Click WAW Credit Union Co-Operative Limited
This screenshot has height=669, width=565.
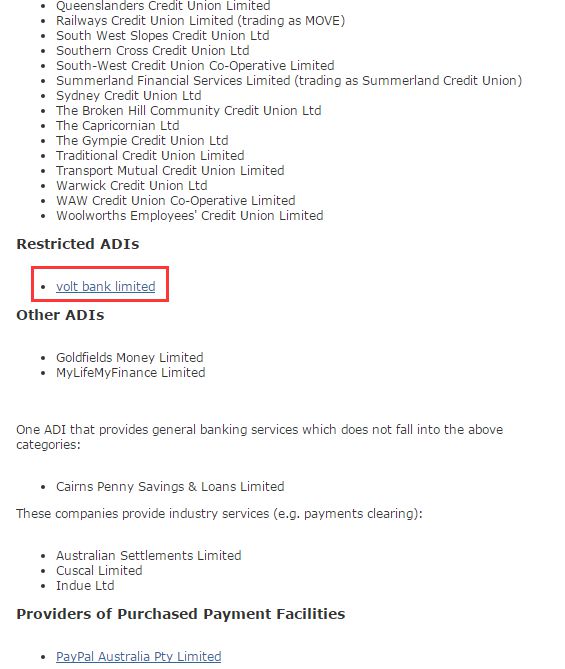175,201
